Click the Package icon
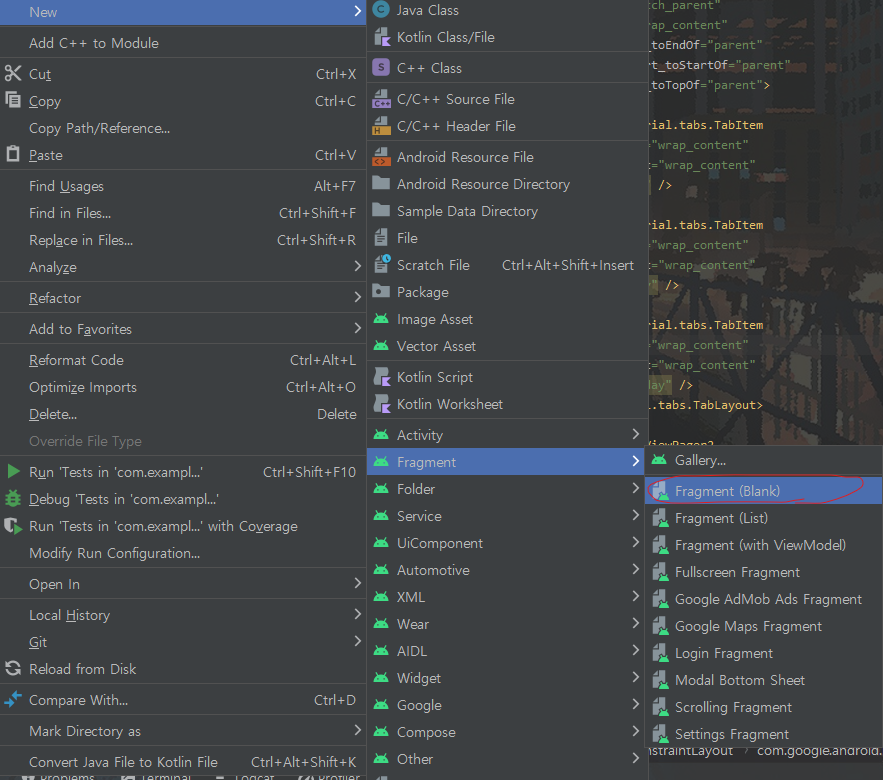 tap(381, 291)
